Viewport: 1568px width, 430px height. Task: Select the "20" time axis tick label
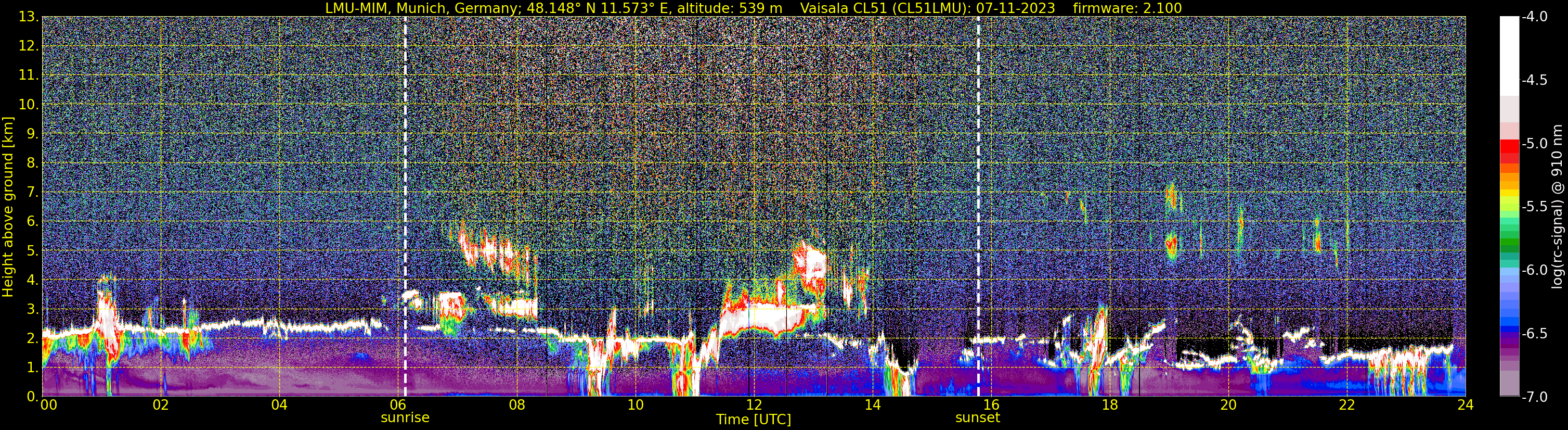[x=1228, y=405]
